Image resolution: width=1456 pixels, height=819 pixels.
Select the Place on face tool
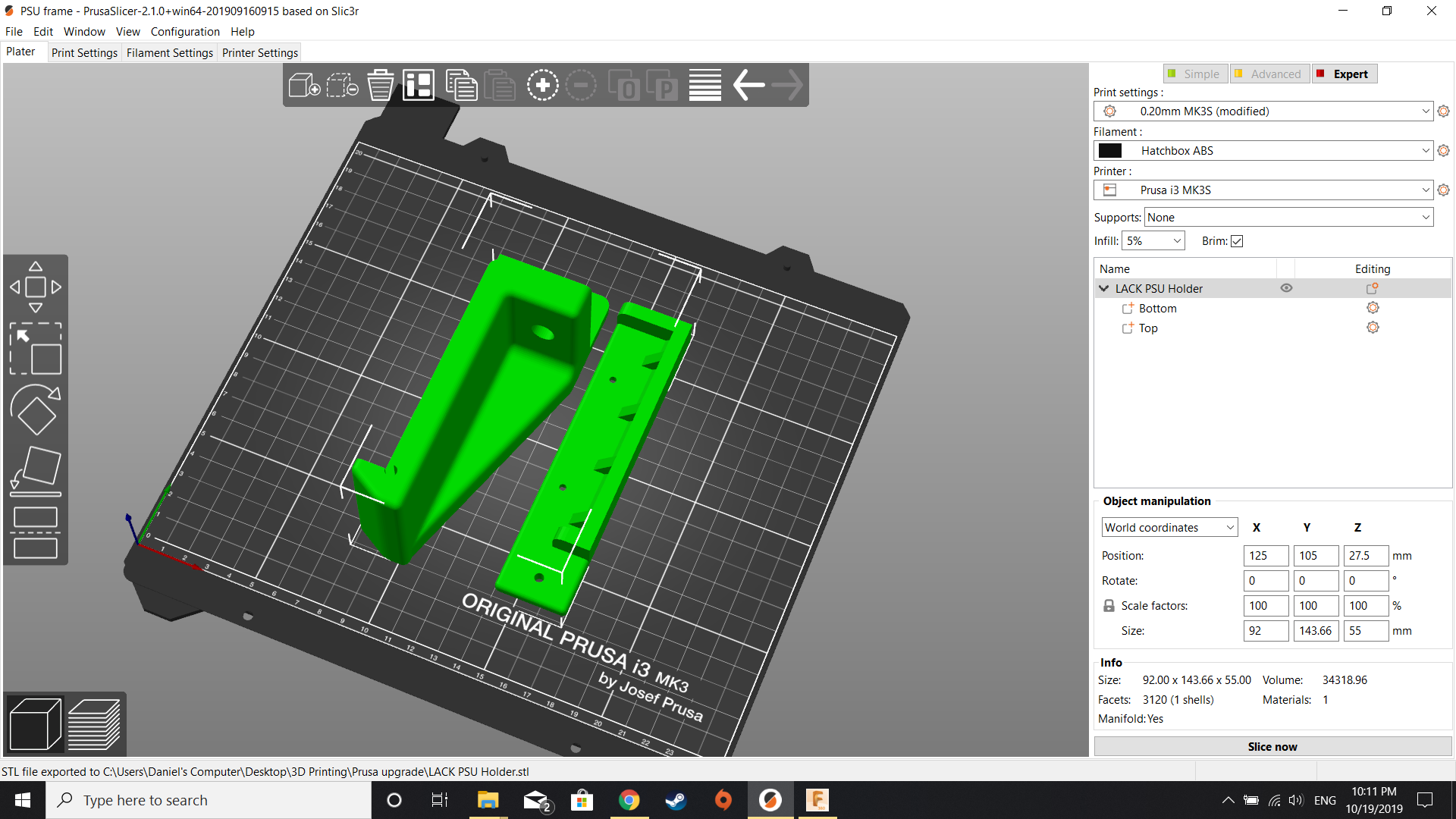tap(36, 471)
